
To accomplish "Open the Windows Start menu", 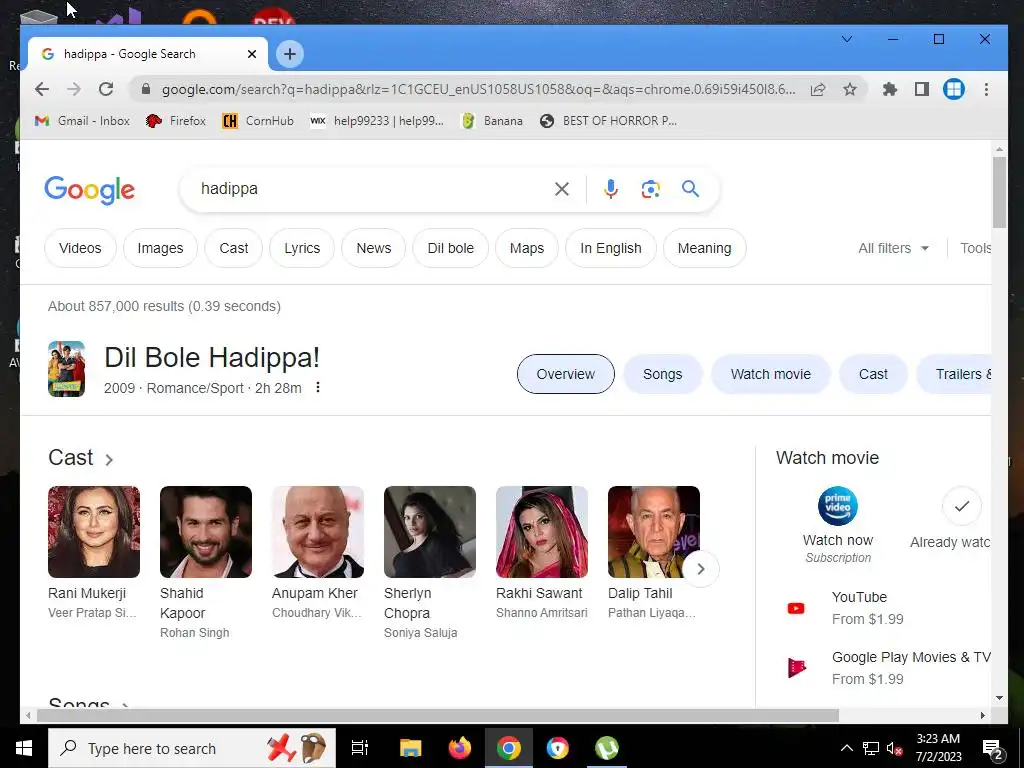I will (24, 748).
